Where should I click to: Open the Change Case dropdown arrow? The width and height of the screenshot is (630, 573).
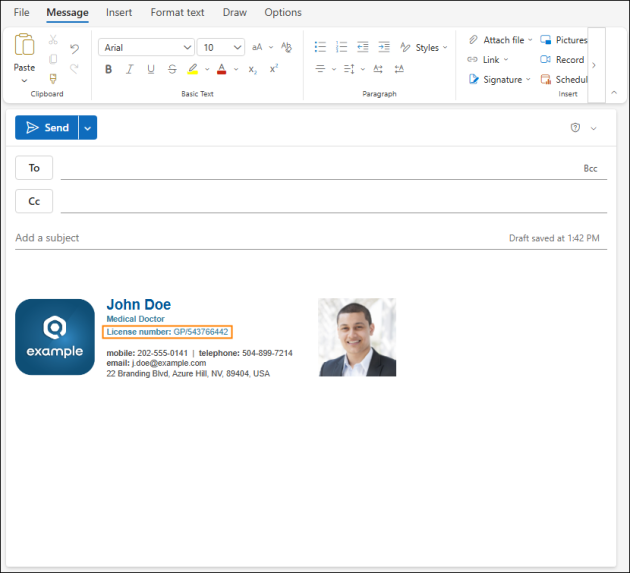(x=271, y=47)
